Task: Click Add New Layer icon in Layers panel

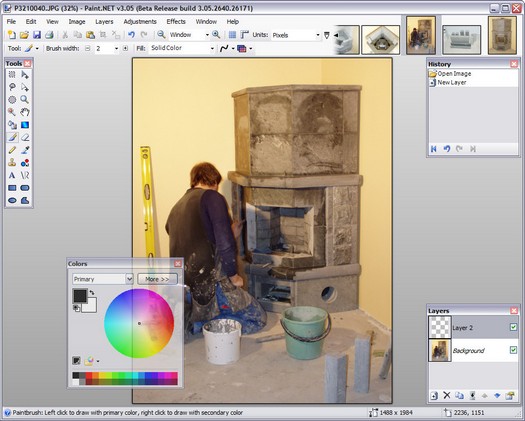Action: click(x=434, y=396)
